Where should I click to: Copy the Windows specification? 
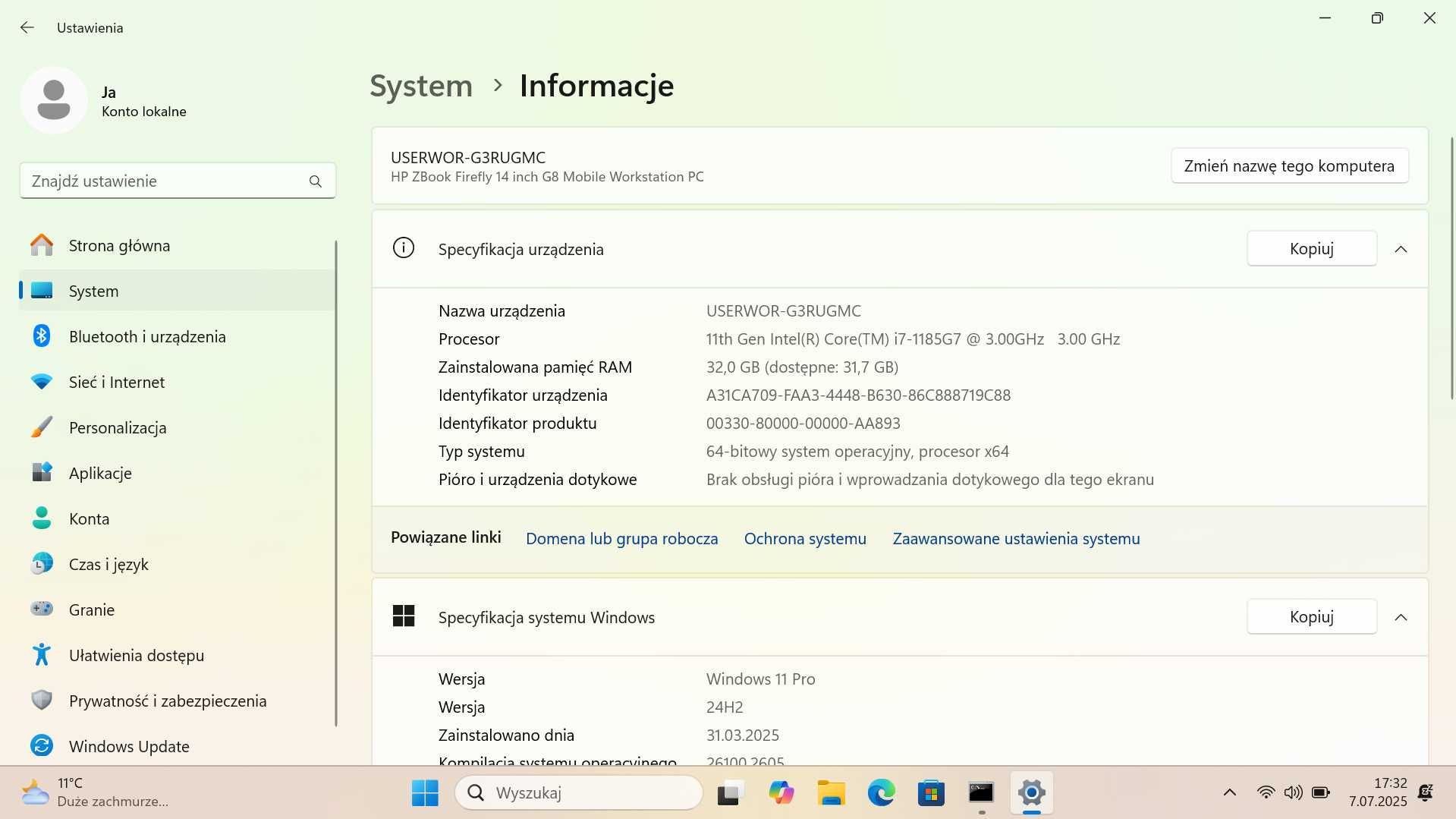[x=1311, y=616]
